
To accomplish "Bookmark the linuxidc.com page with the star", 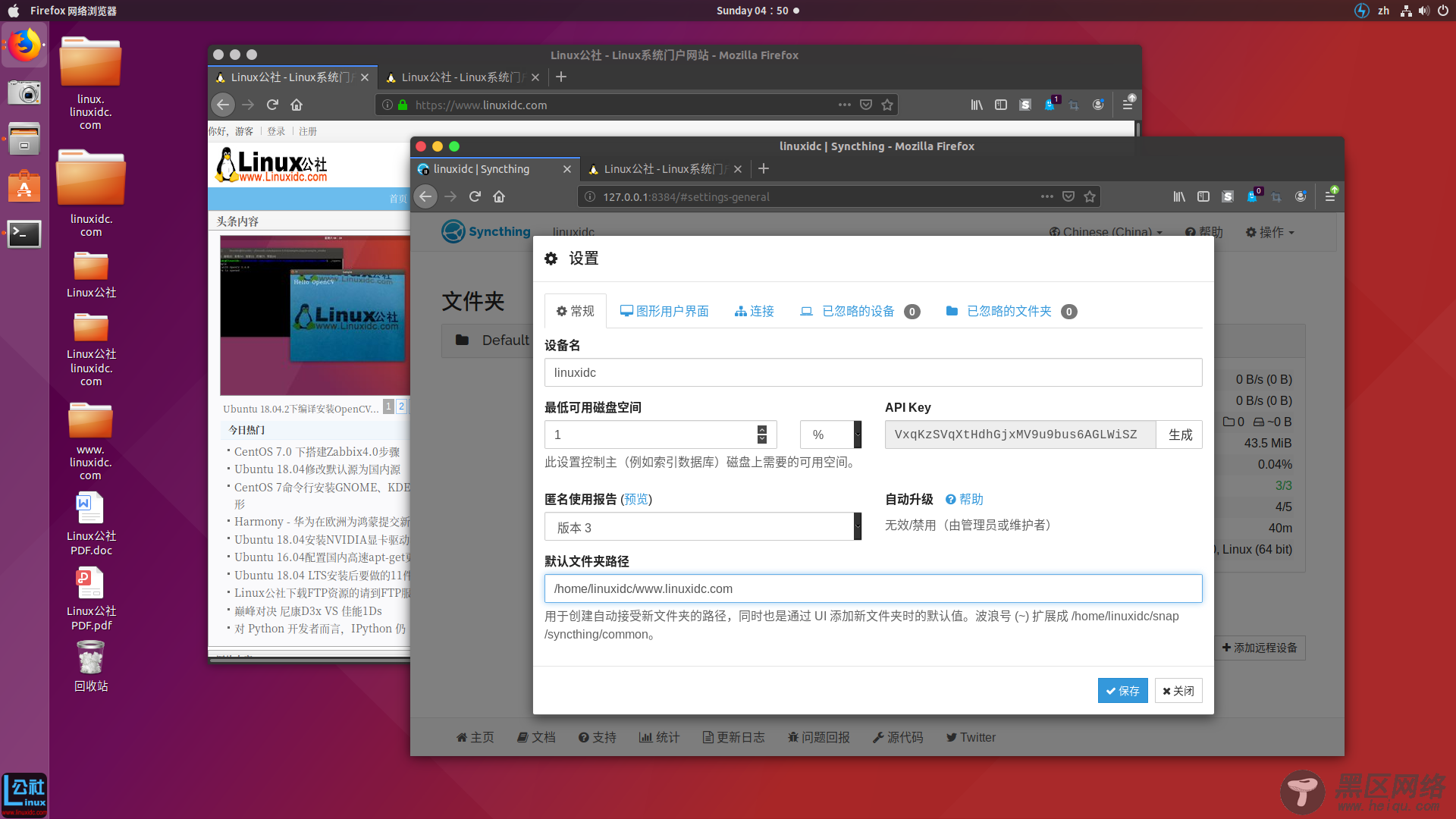I will point(887,105).
